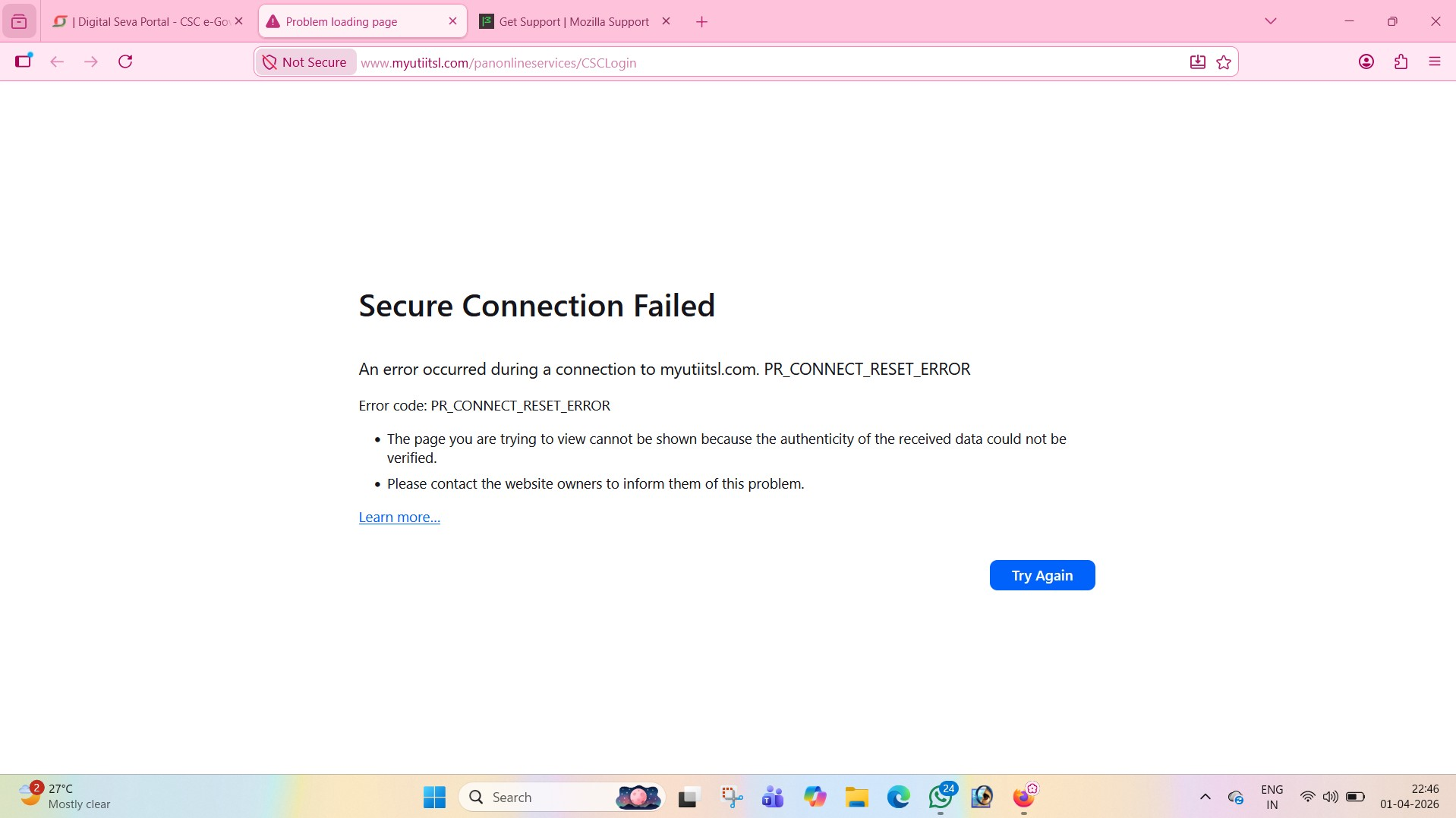Open the Firefox application menu
1456x818 pixels.
(1434, 62)
